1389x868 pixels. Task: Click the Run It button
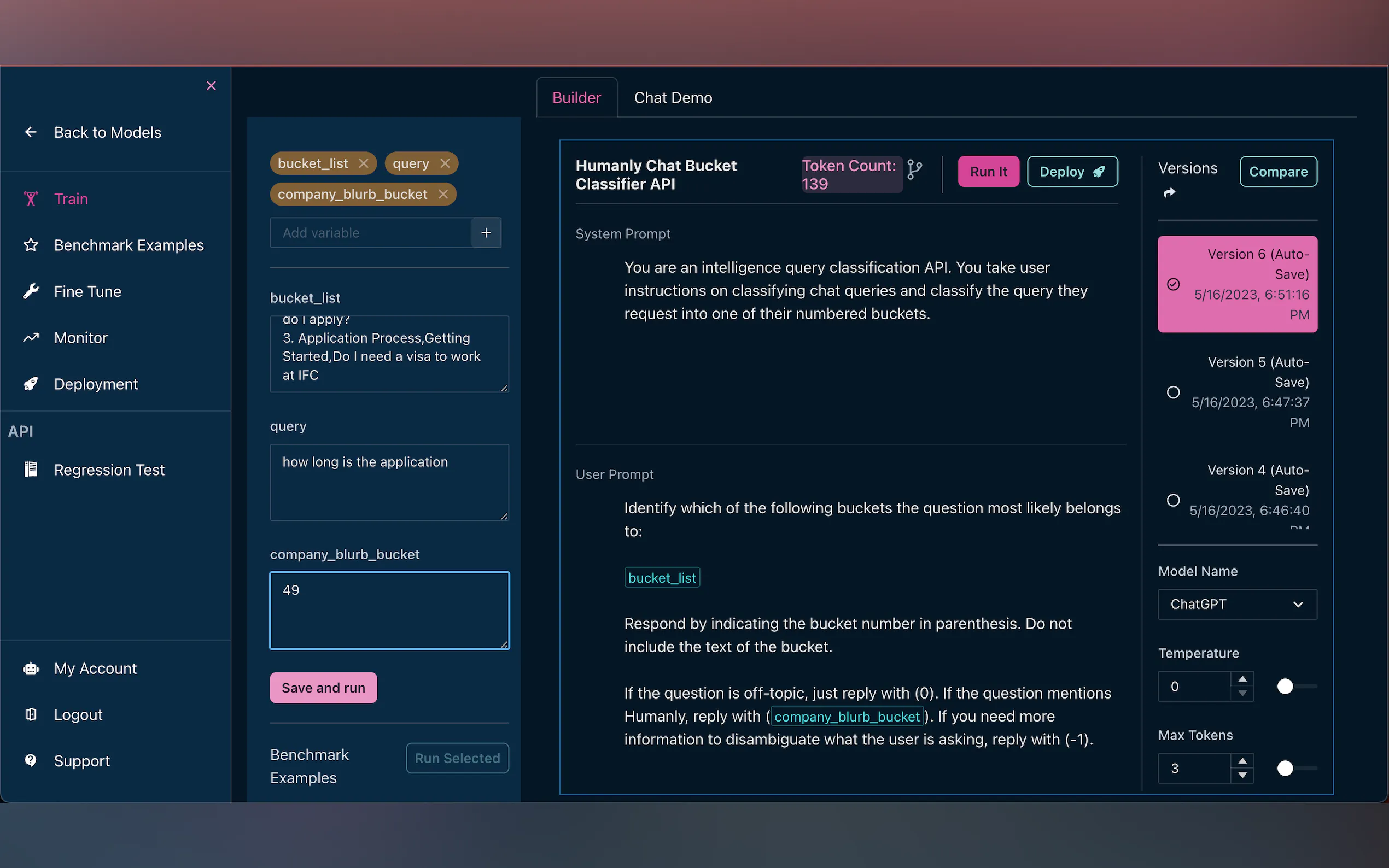click(988, 172)
